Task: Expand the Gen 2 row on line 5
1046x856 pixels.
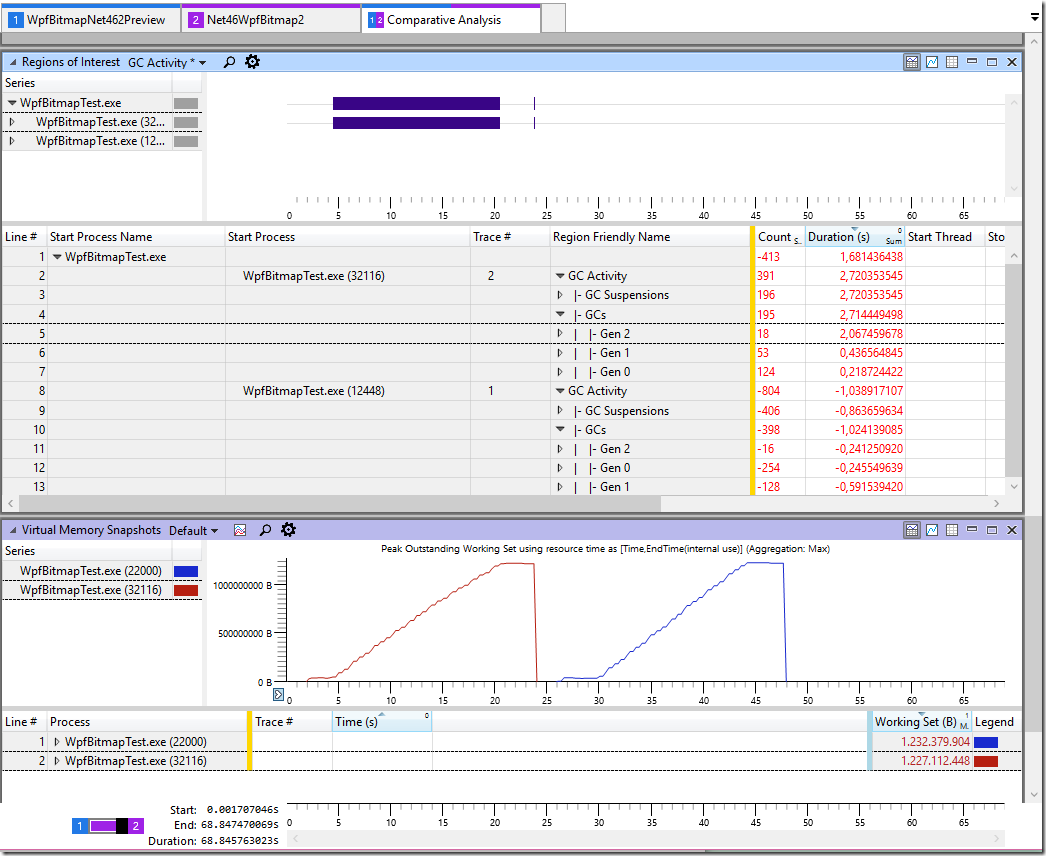Action: 560,334
